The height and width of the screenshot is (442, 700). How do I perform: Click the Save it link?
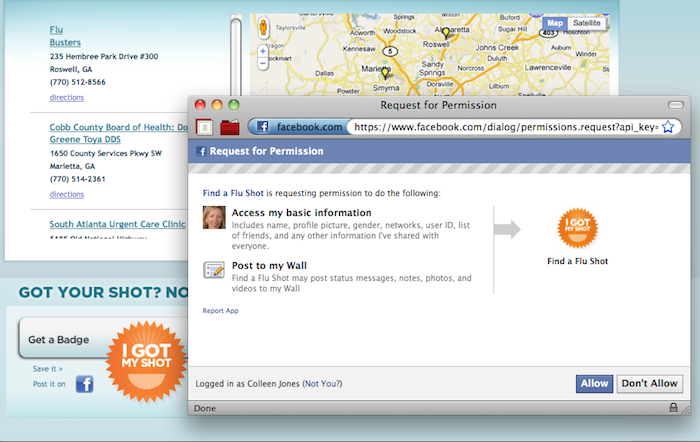[x=47, y=369]
